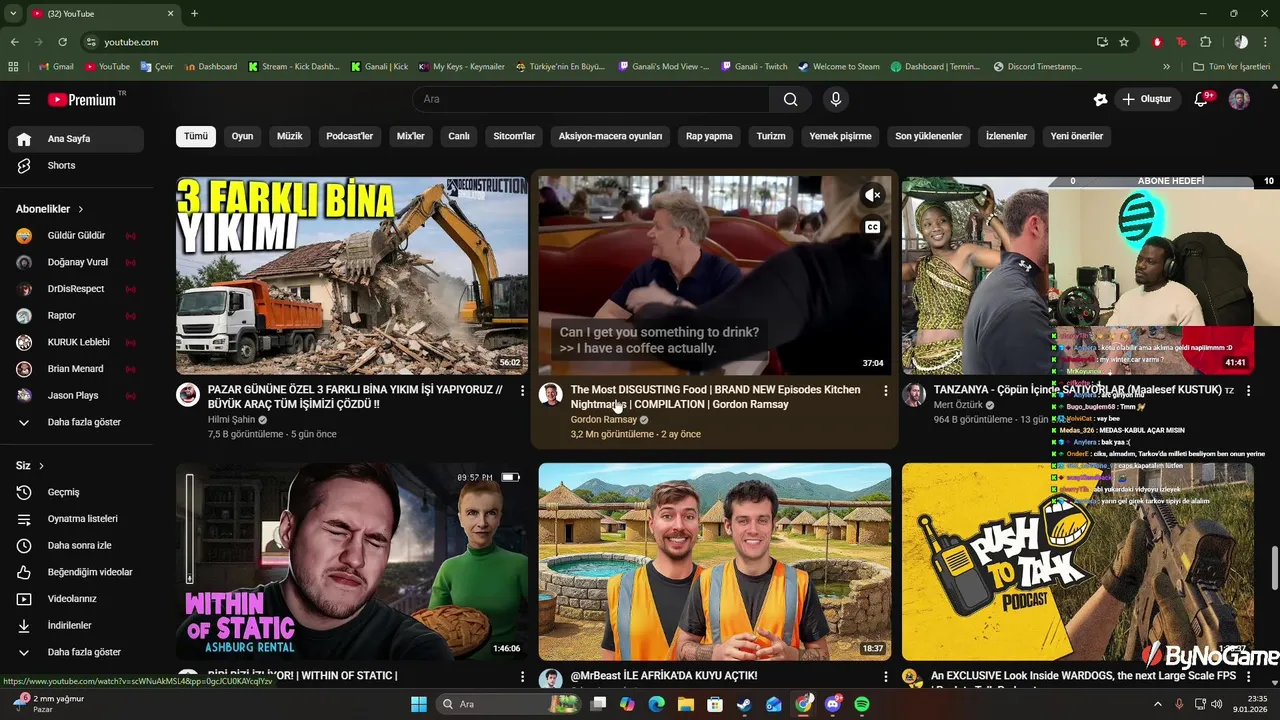The width and height of the screenshot is (1280, 720).
Task: Open options menu for the TANZANYA video
Action: coord(1248,391)
